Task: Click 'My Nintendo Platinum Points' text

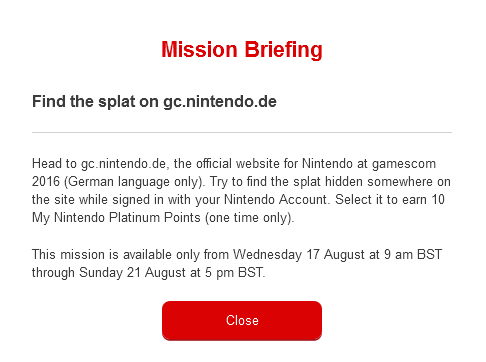Action: [x=116, y=218]
